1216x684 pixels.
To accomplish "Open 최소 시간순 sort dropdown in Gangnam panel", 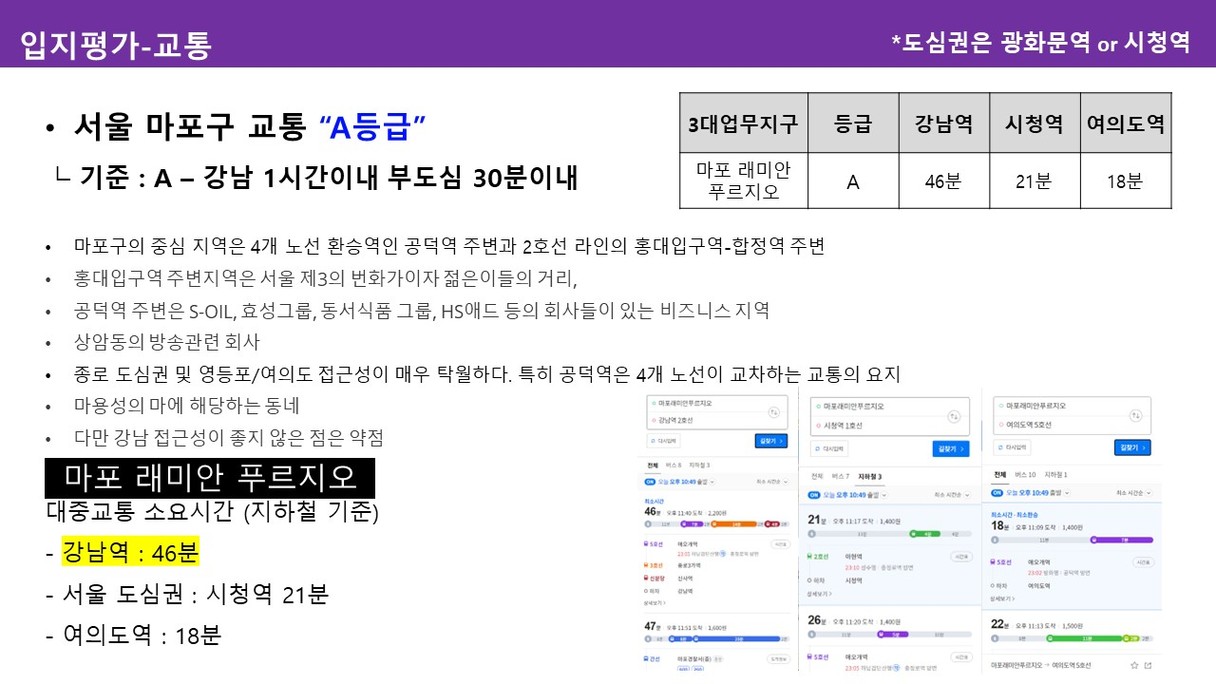I will 772,481.
